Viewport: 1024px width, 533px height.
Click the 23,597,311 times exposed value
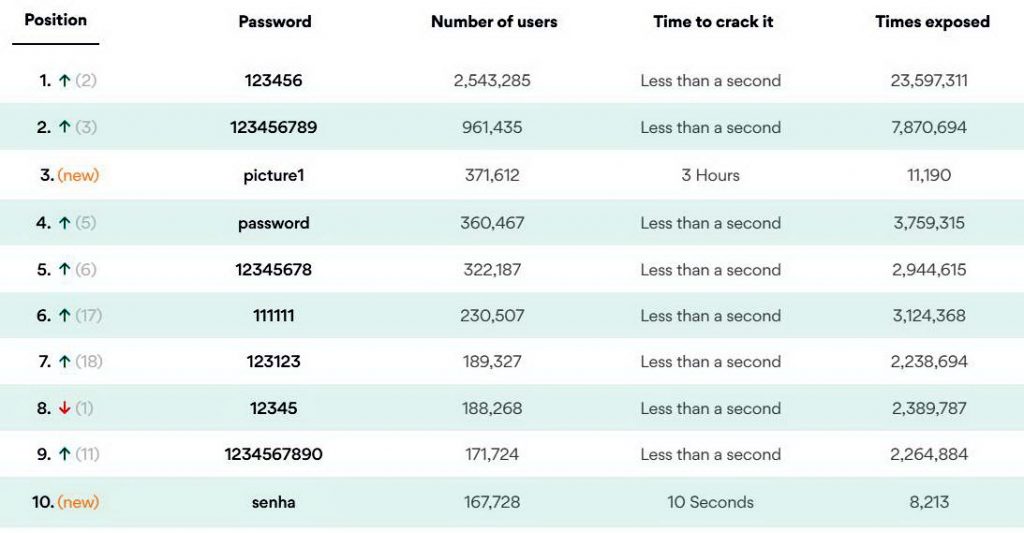click(929, 80)
